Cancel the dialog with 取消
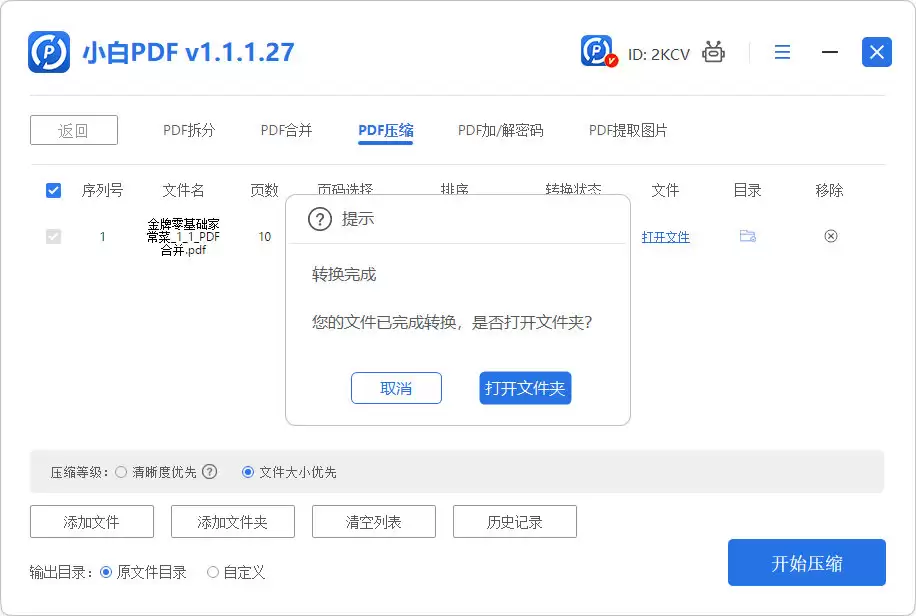 pyautogui.click(x=396, y=389)
